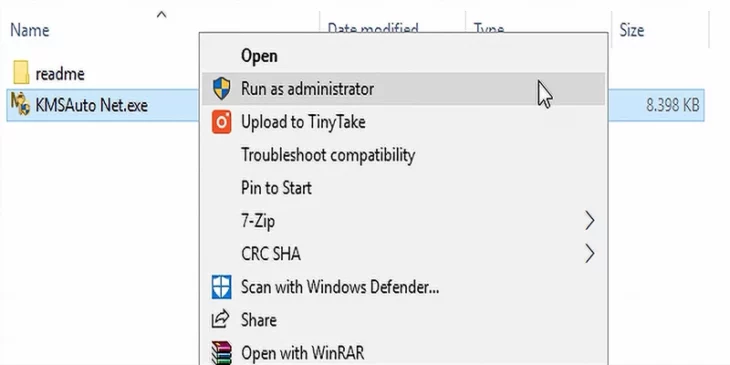Image resolution: width=730 pixels, height=365 pixels.
Task: Open the 7-Zip submenu entry
Action: coord(404,221)
